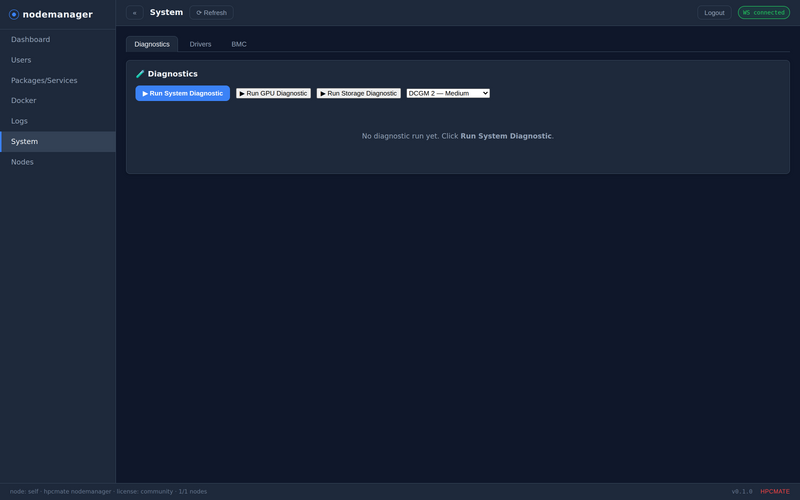Switch to the Drivers tab
The image size is (800, 500).
tap(201, 44)
